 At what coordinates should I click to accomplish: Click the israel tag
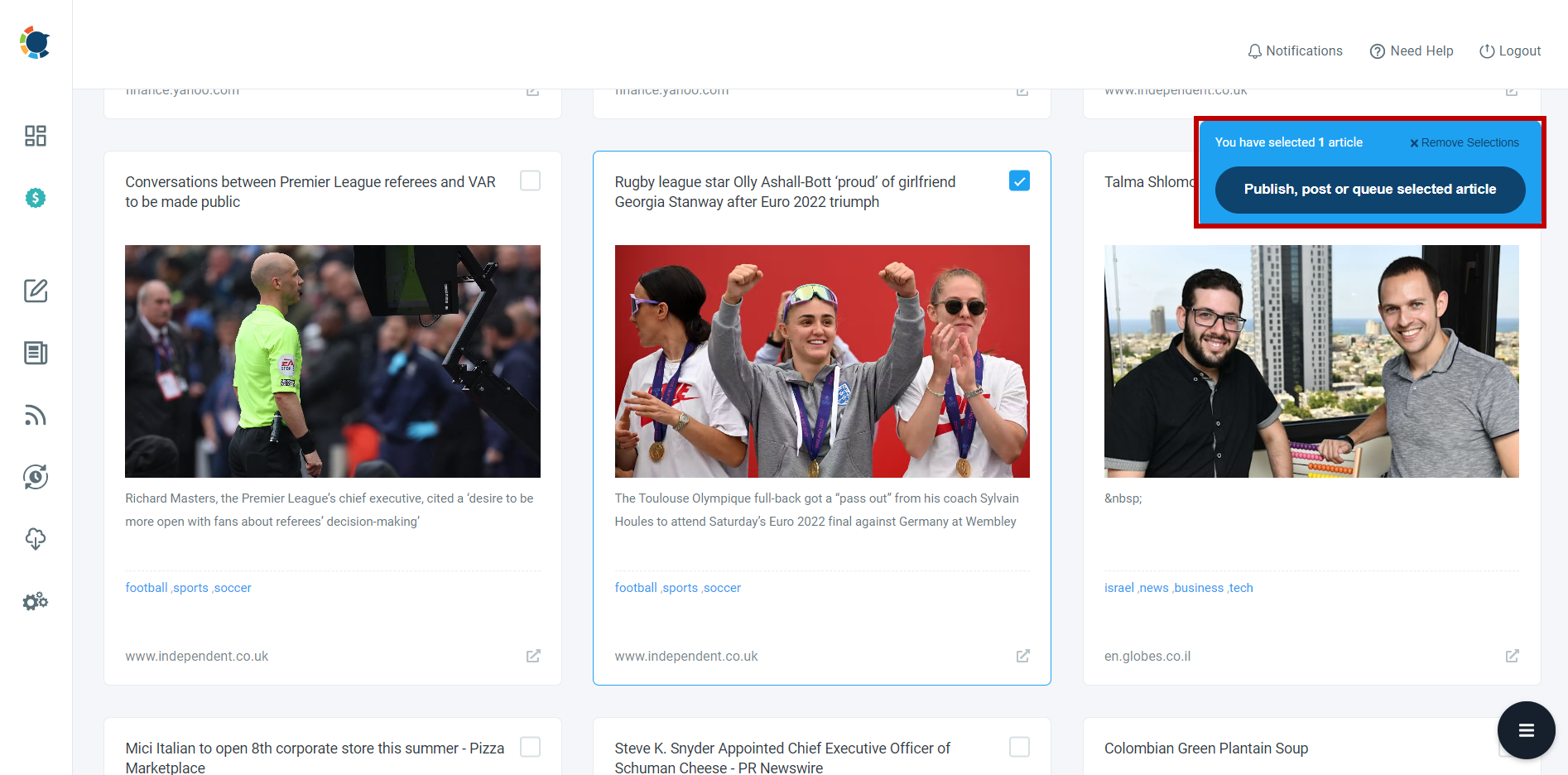click(x=1119, y=588)
